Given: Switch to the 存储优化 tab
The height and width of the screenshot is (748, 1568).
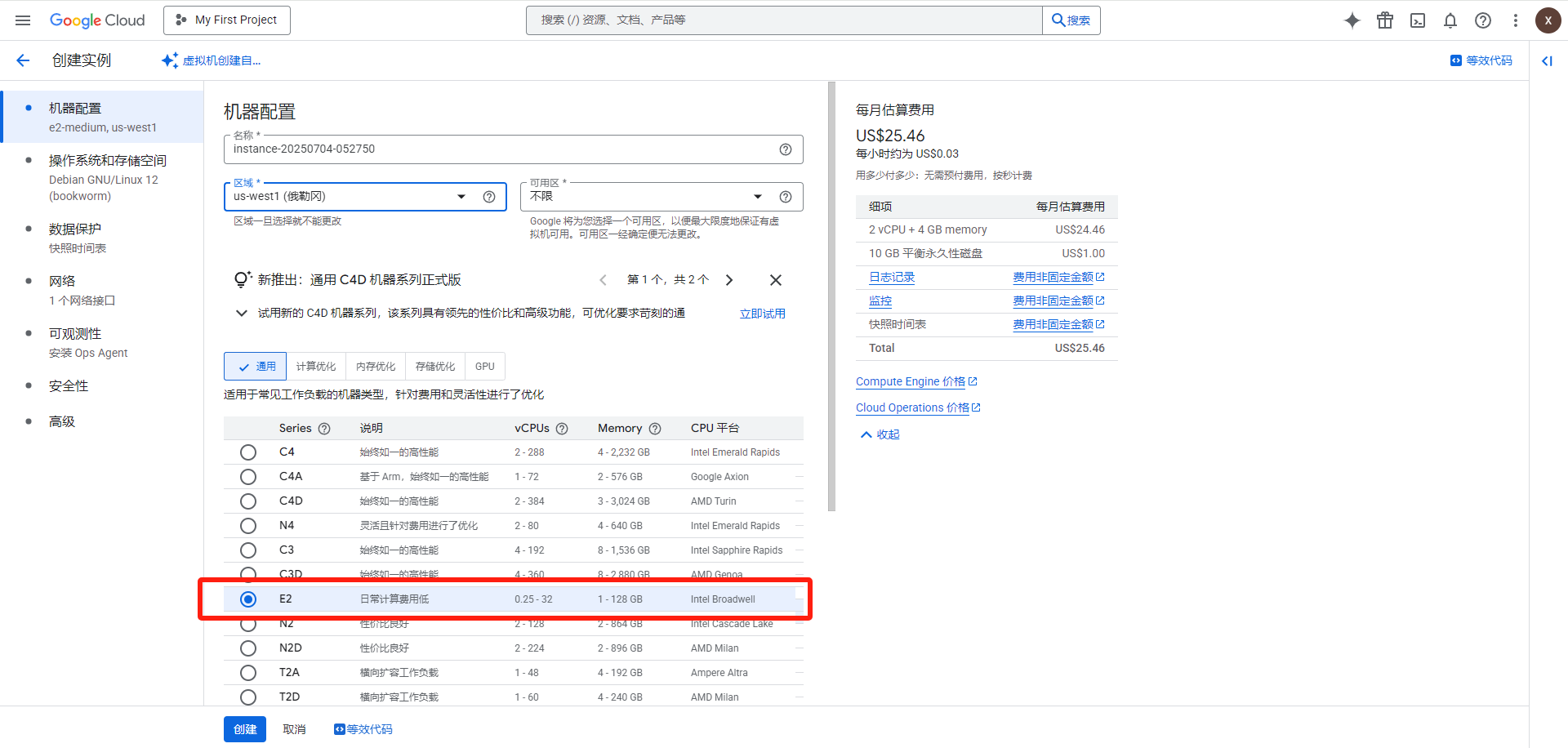Looking at the screenshot, I should pyautogui.click(x=435, y=367).
